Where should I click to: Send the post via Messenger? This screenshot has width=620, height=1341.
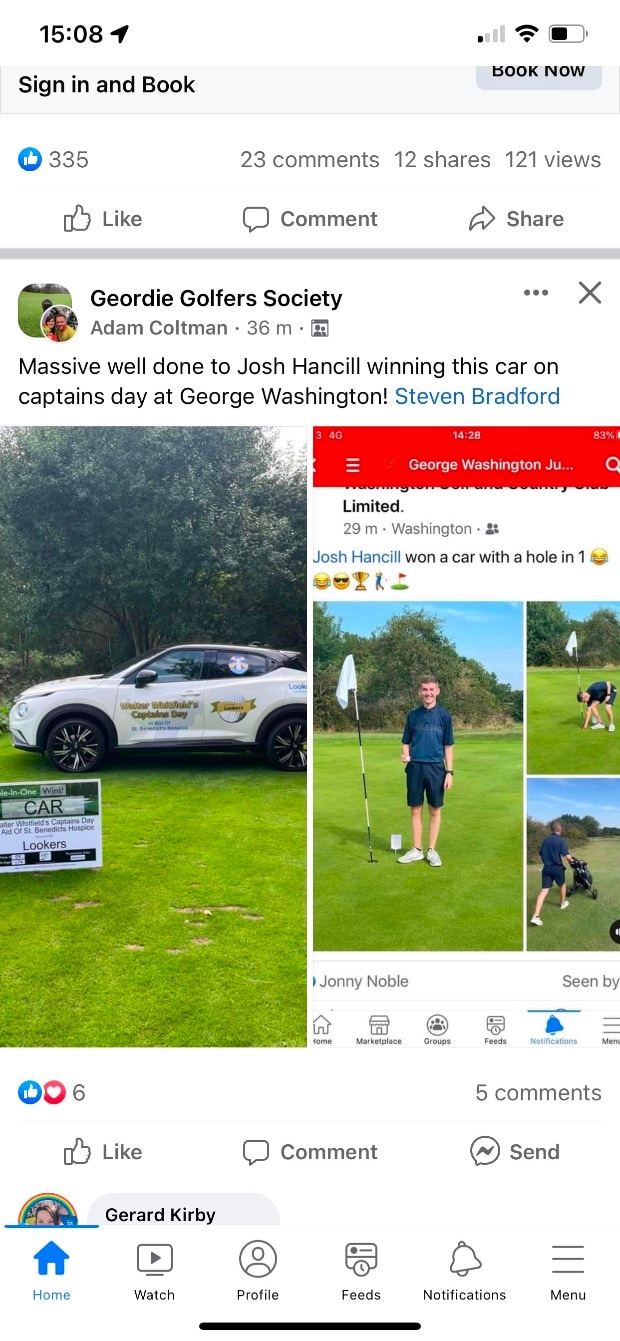(515, 1152)
